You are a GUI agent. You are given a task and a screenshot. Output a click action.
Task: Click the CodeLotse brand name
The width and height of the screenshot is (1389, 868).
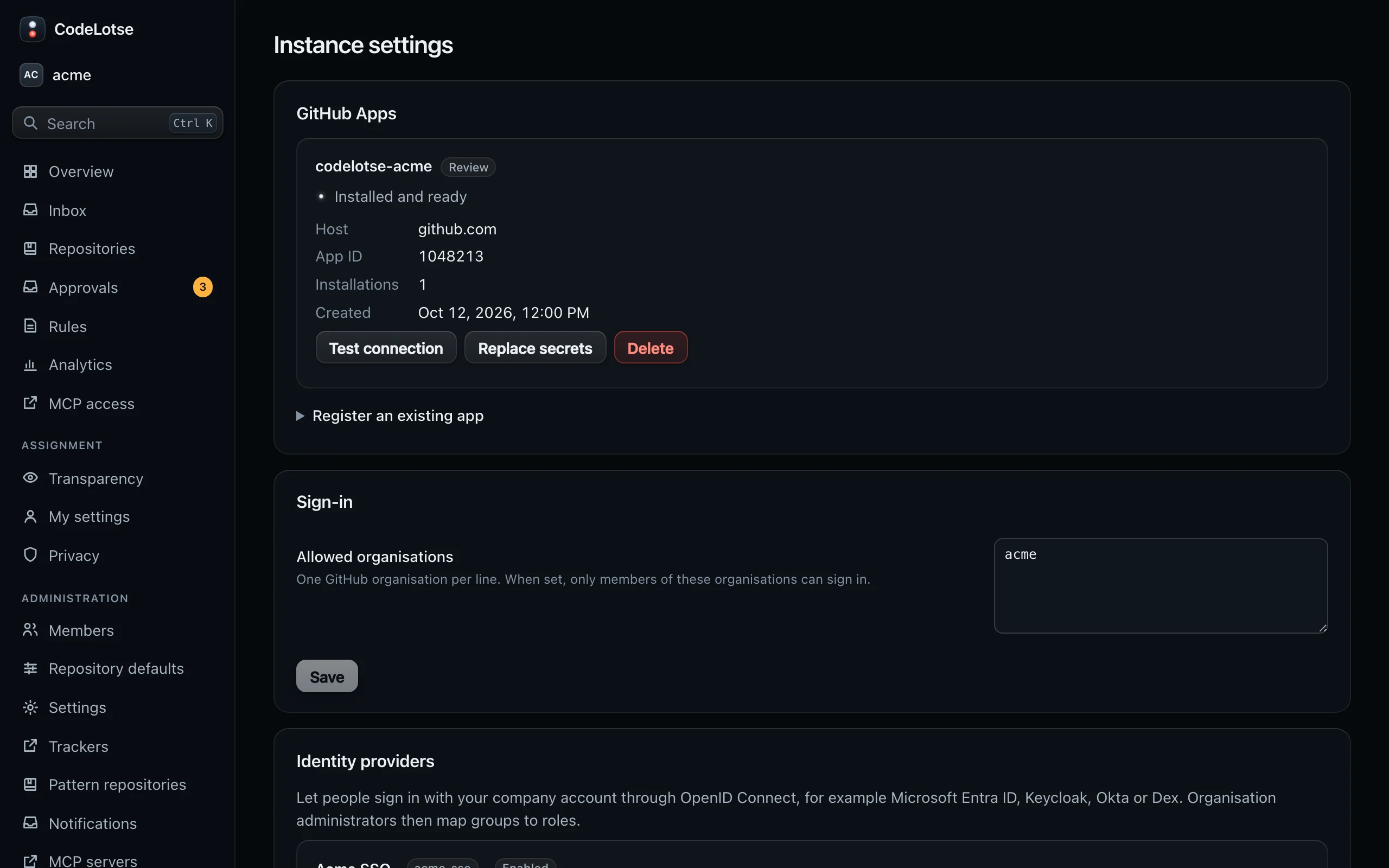(93, 29)
